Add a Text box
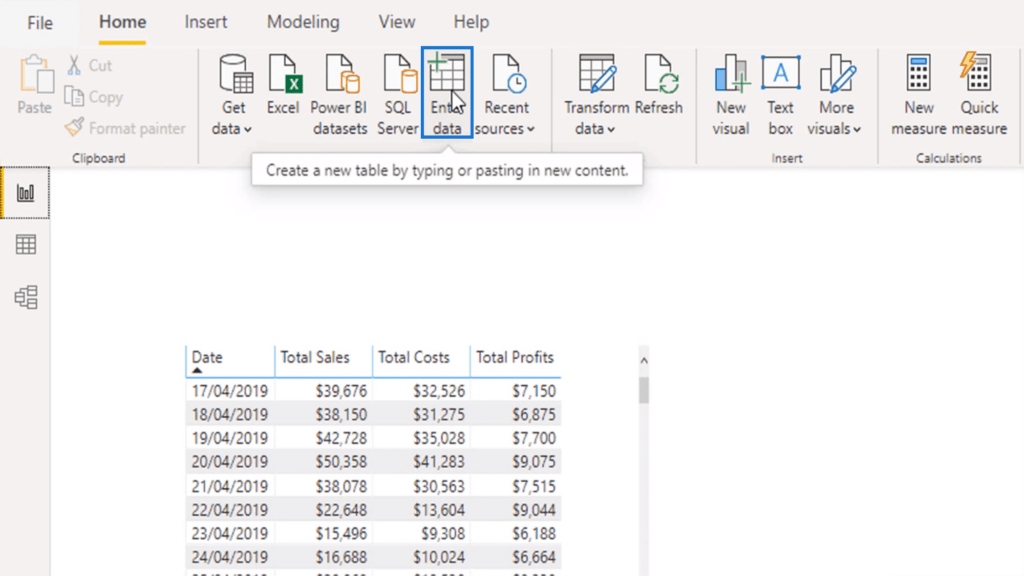The height and width of the screenshot is (576, 1024). (780, 95)
